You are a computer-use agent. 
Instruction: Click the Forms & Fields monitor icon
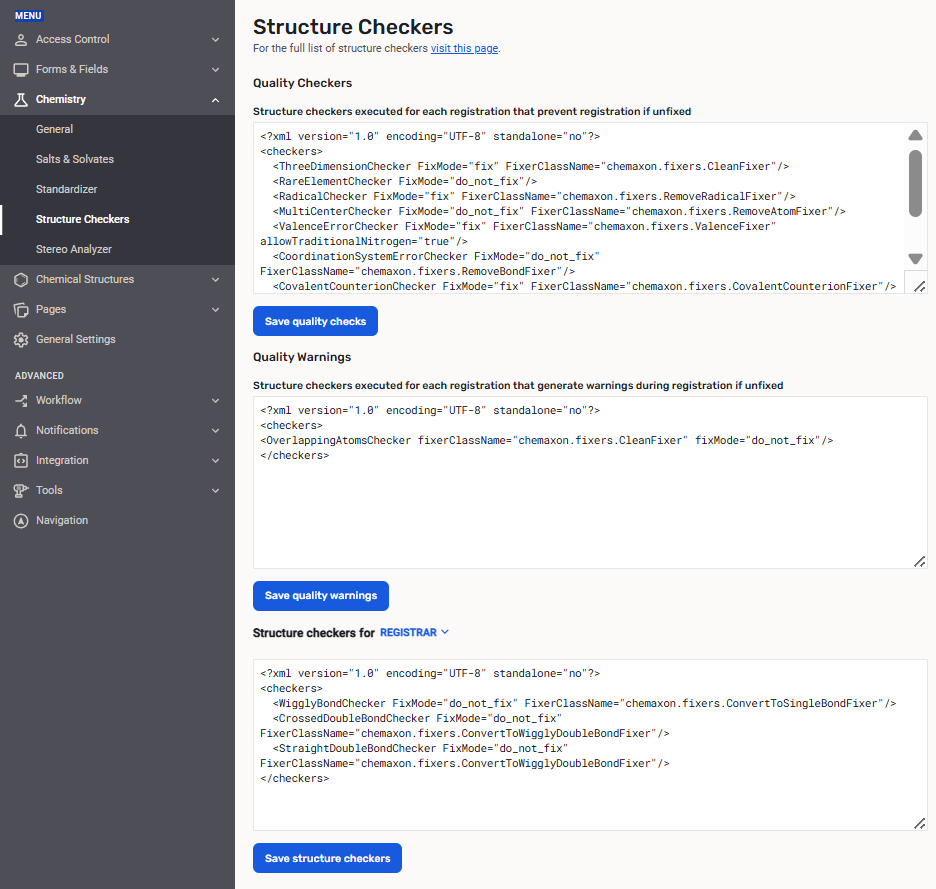click(21, 70)
